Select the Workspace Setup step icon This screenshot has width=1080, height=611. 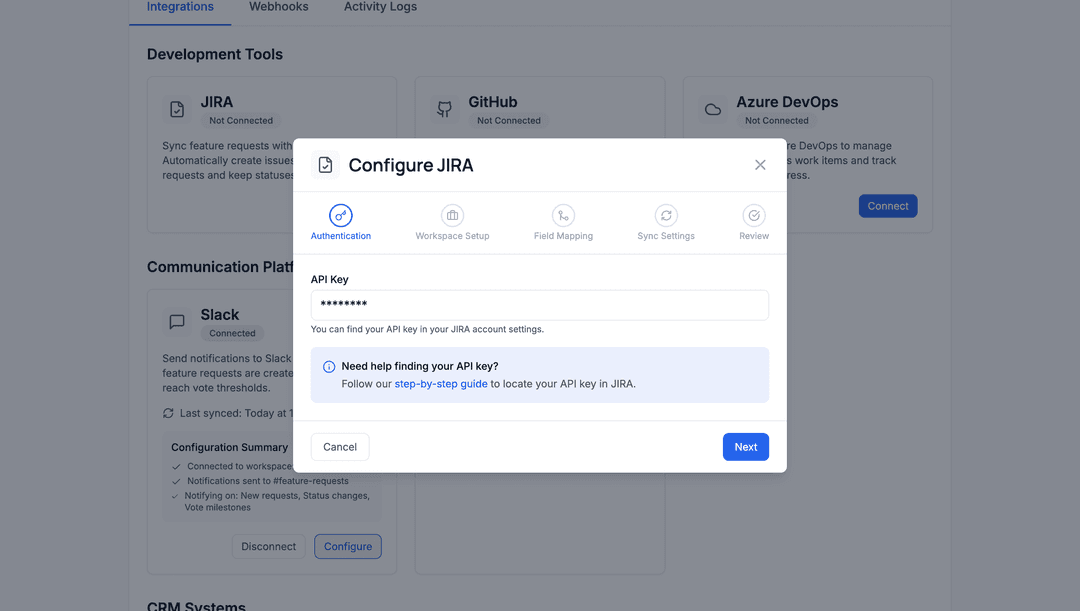pyautogui.click(x=452, y=215)
